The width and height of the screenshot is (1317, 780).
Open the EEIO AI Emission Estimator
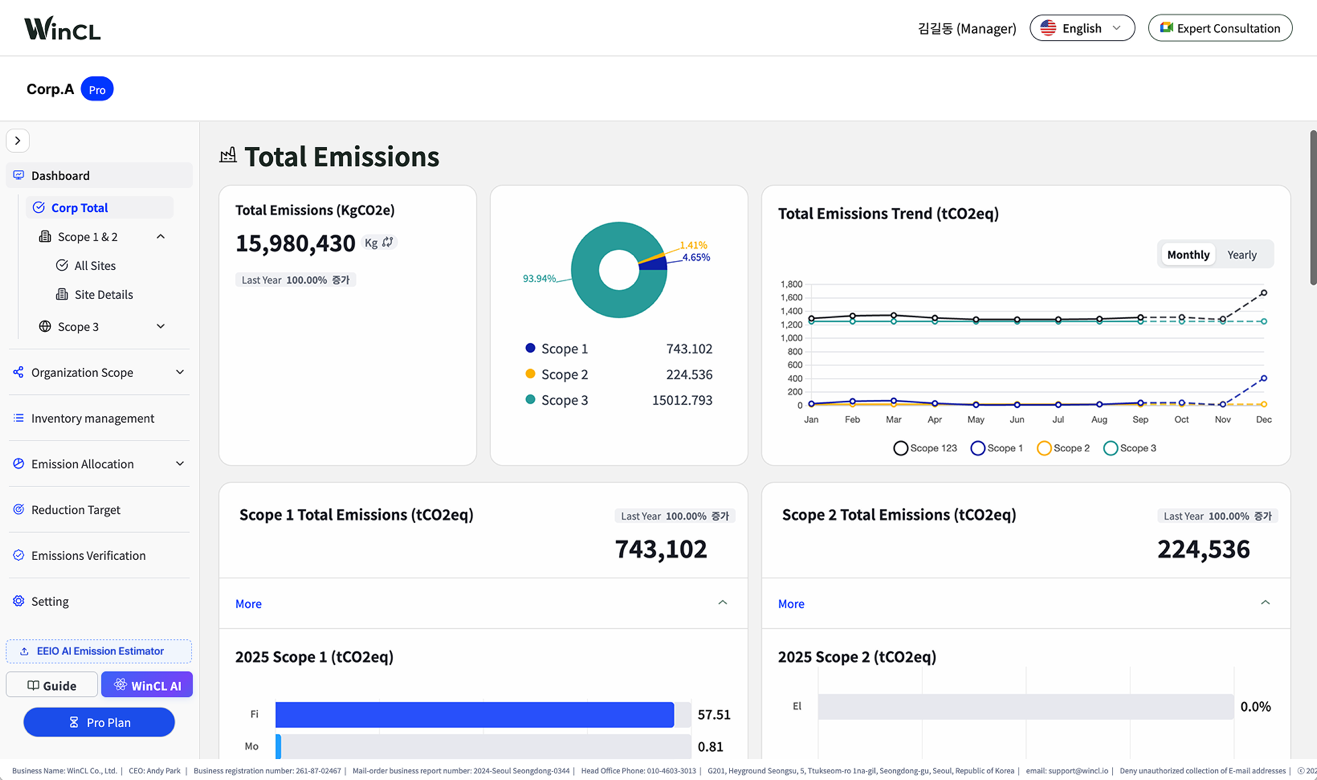point(99,651)
